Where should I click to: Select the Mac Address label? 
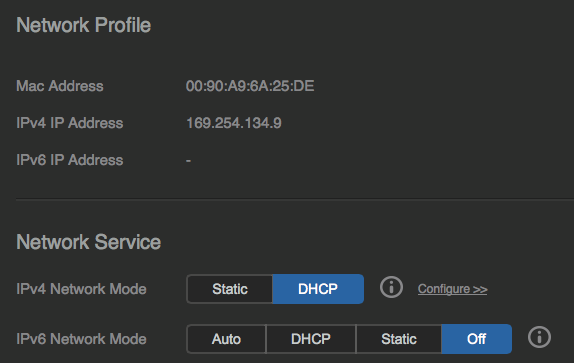pyautogui.click(x=60, y=86)
